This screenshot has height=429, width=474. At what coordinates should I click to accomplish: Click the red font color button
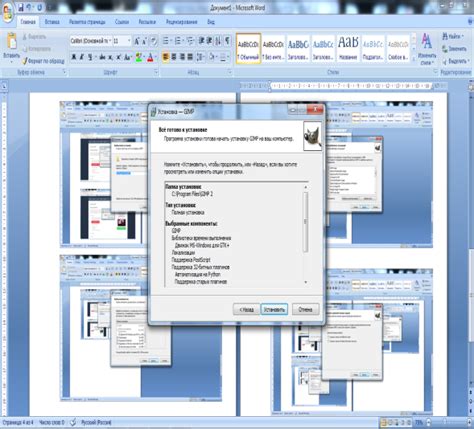150,58
